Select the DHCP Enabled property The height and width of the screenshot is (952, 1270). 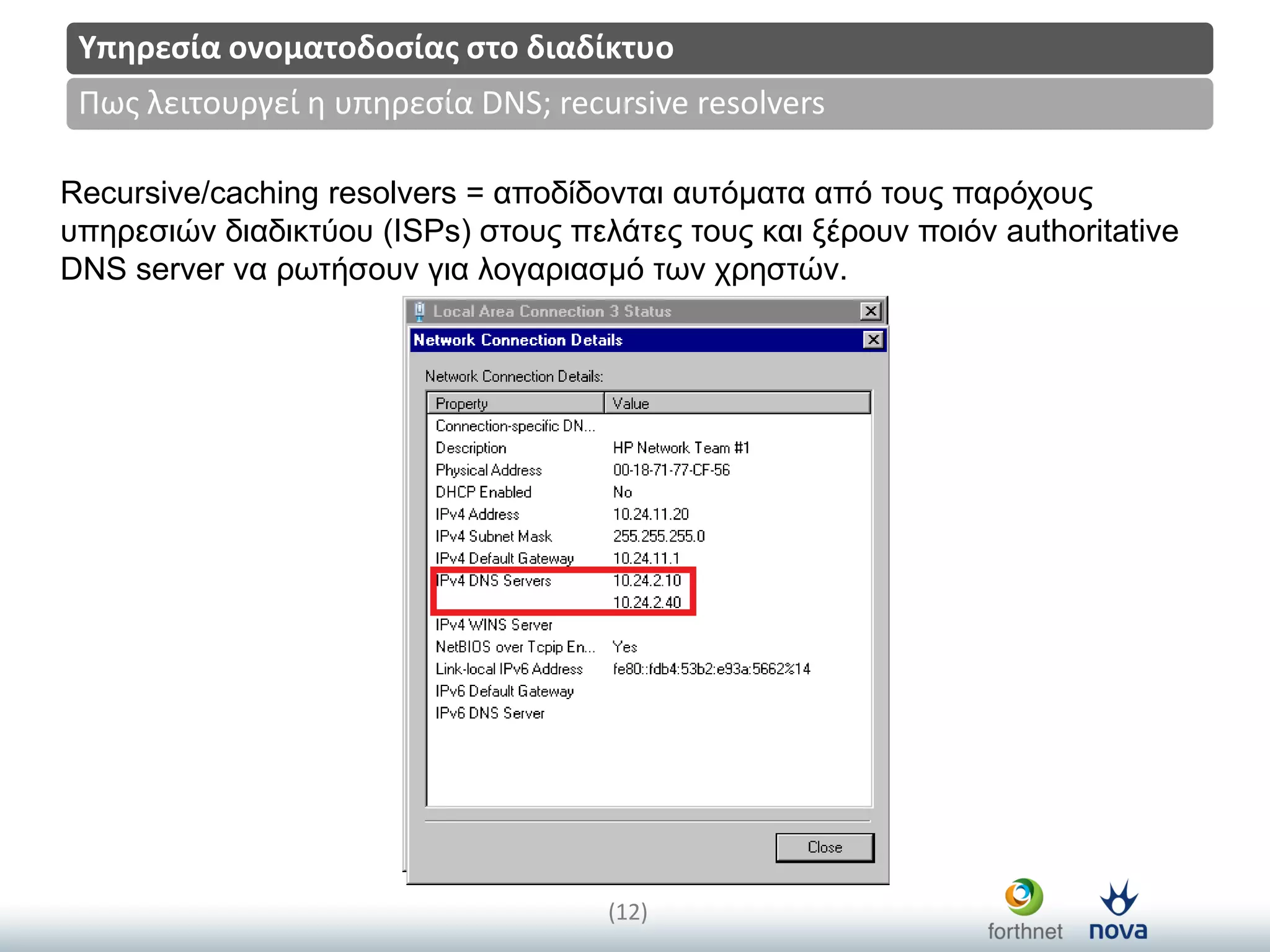(x=484, y=492)
